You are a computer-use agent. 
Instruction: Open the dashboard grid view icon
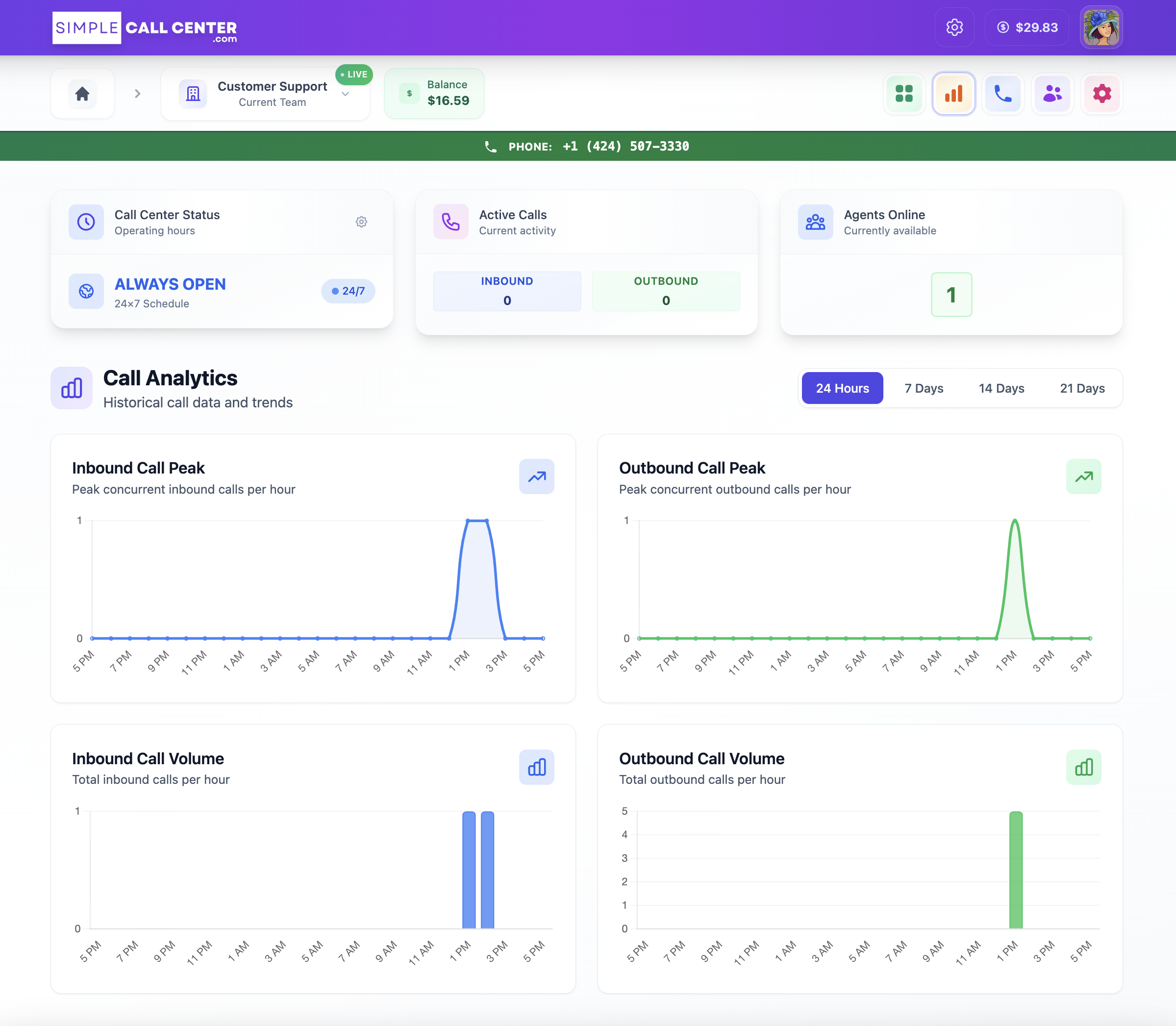pyautogui.click(x=903, y=93)
